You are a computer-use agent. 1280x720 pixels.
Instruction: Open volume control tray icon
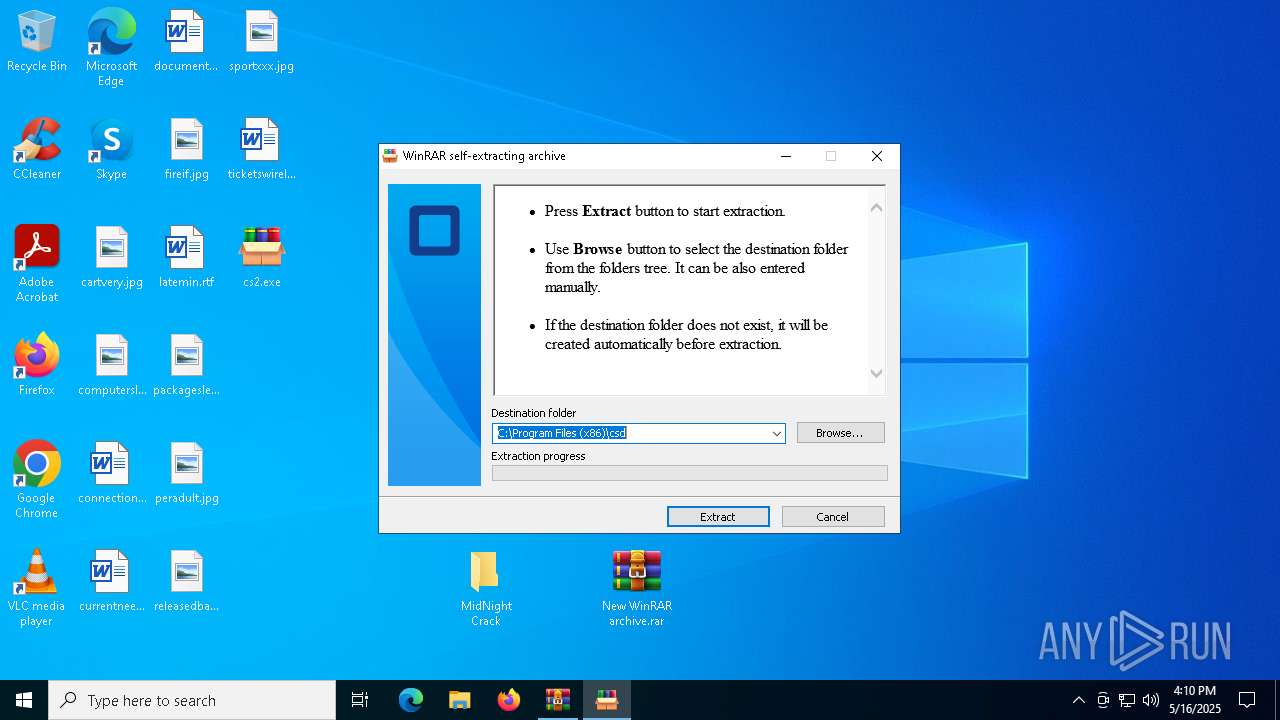pyautogui.click(x=1151, y=700)
